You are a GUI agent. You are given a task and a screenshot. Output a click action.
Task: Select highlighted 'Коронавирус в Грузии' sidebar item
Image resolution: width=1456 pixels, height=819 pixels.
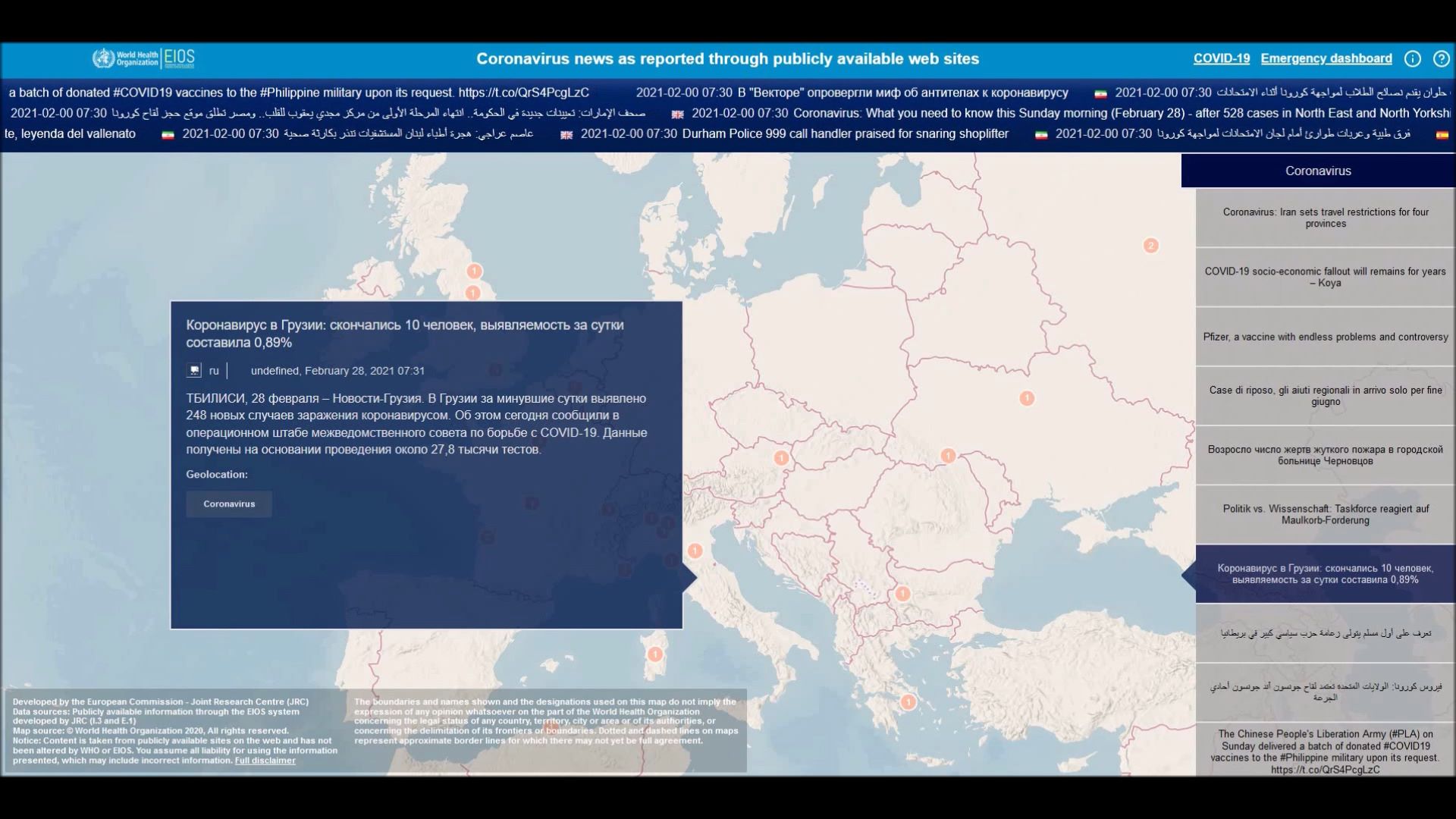(1326, 574)
